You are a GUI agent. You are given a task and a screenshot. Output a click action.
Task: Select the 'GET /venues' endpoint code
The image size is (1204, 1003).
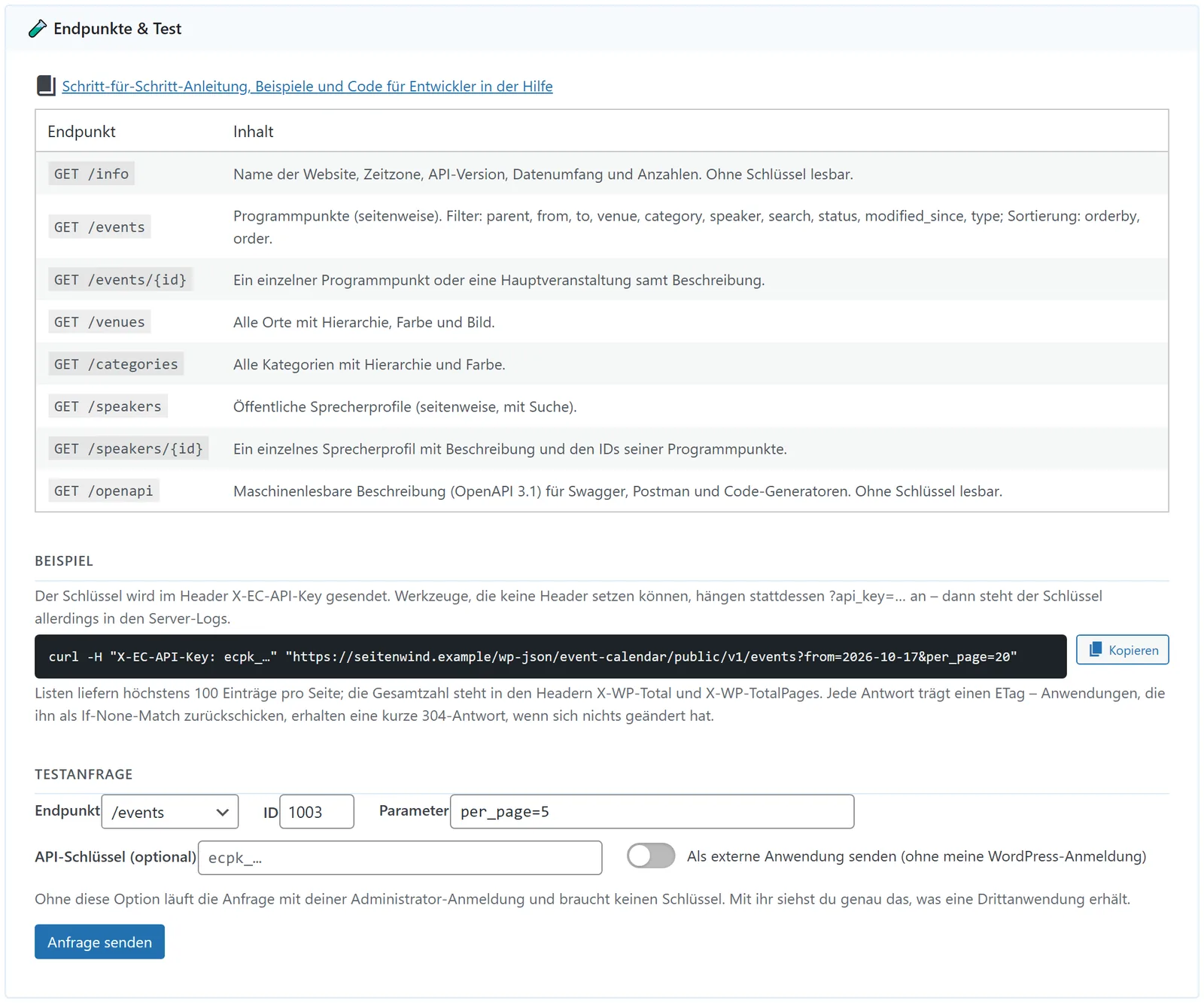pyautogui.click(x=99, y=322)
